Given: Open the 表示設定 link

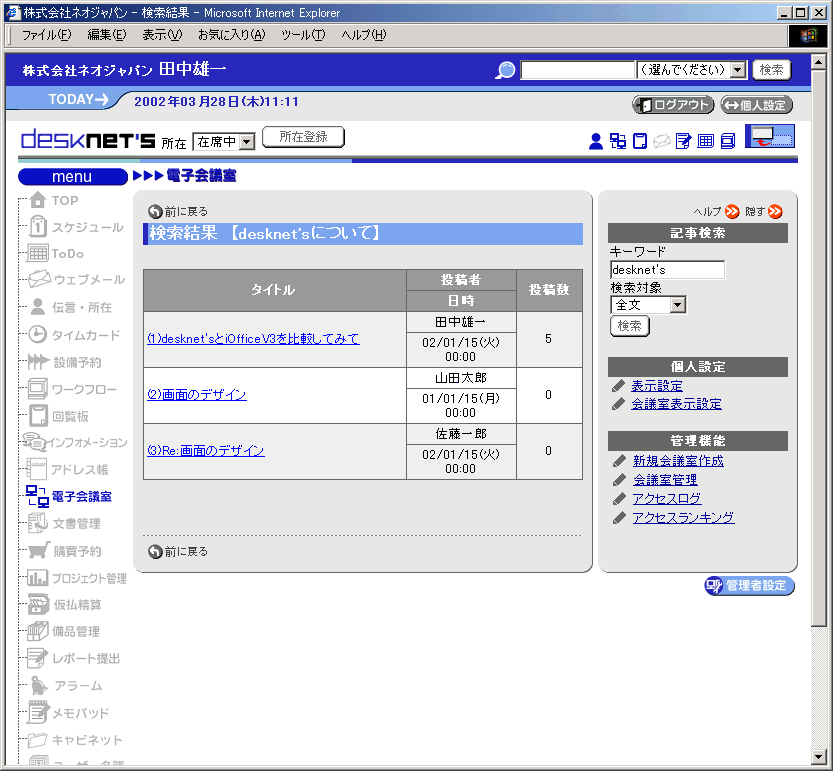Looking at the screenshot, I should tap(657, 386).
